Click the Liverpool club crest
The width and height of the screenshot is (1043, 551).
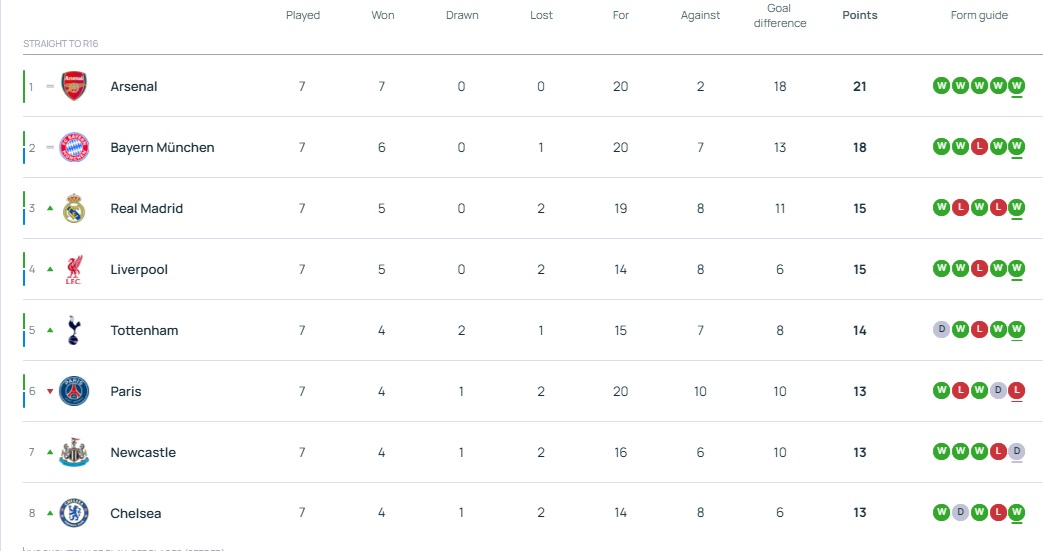tap(74, 269)
